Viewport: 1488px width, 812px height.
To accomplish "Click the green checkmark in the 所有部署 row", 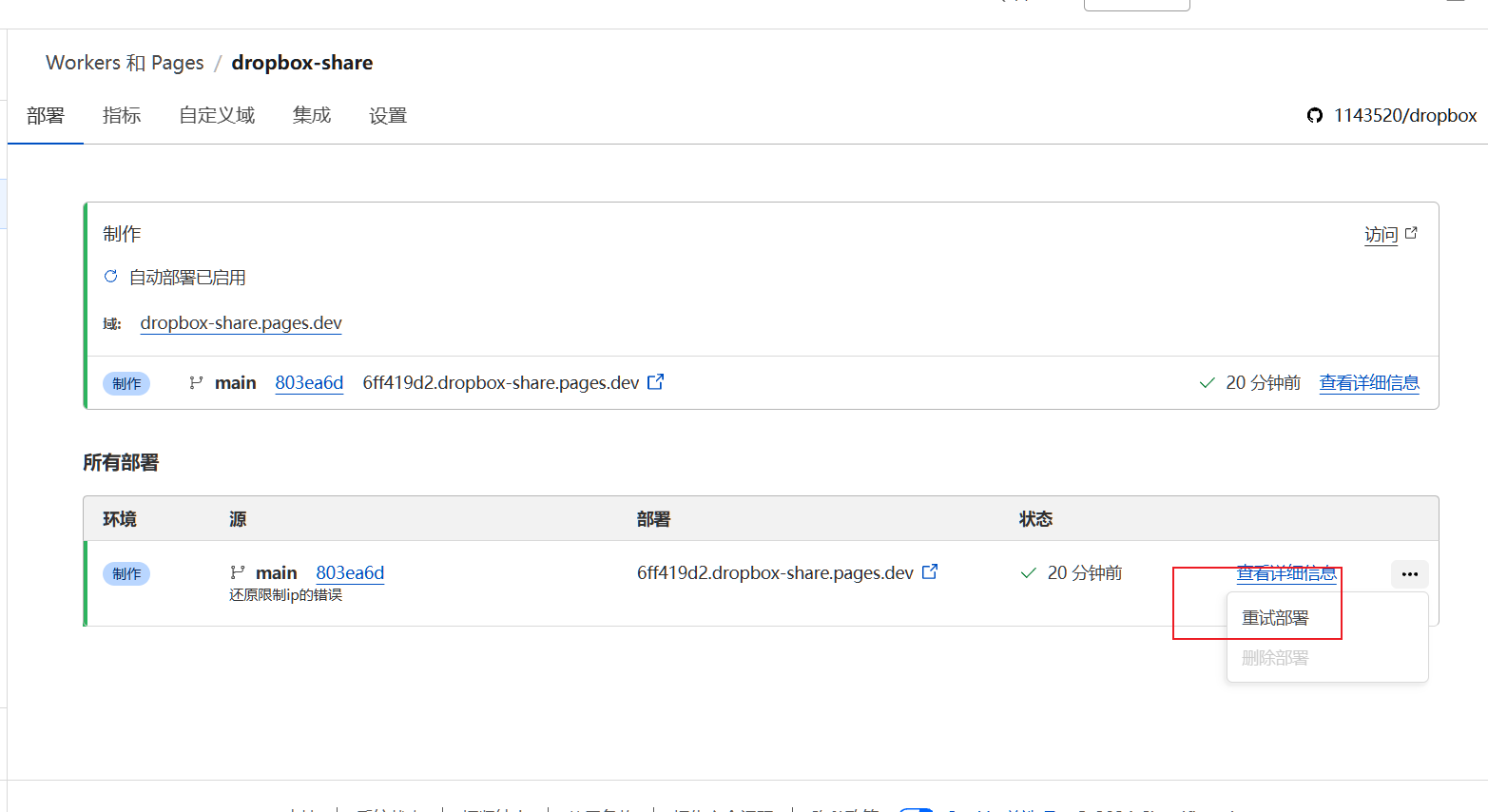I will 1028,573.
